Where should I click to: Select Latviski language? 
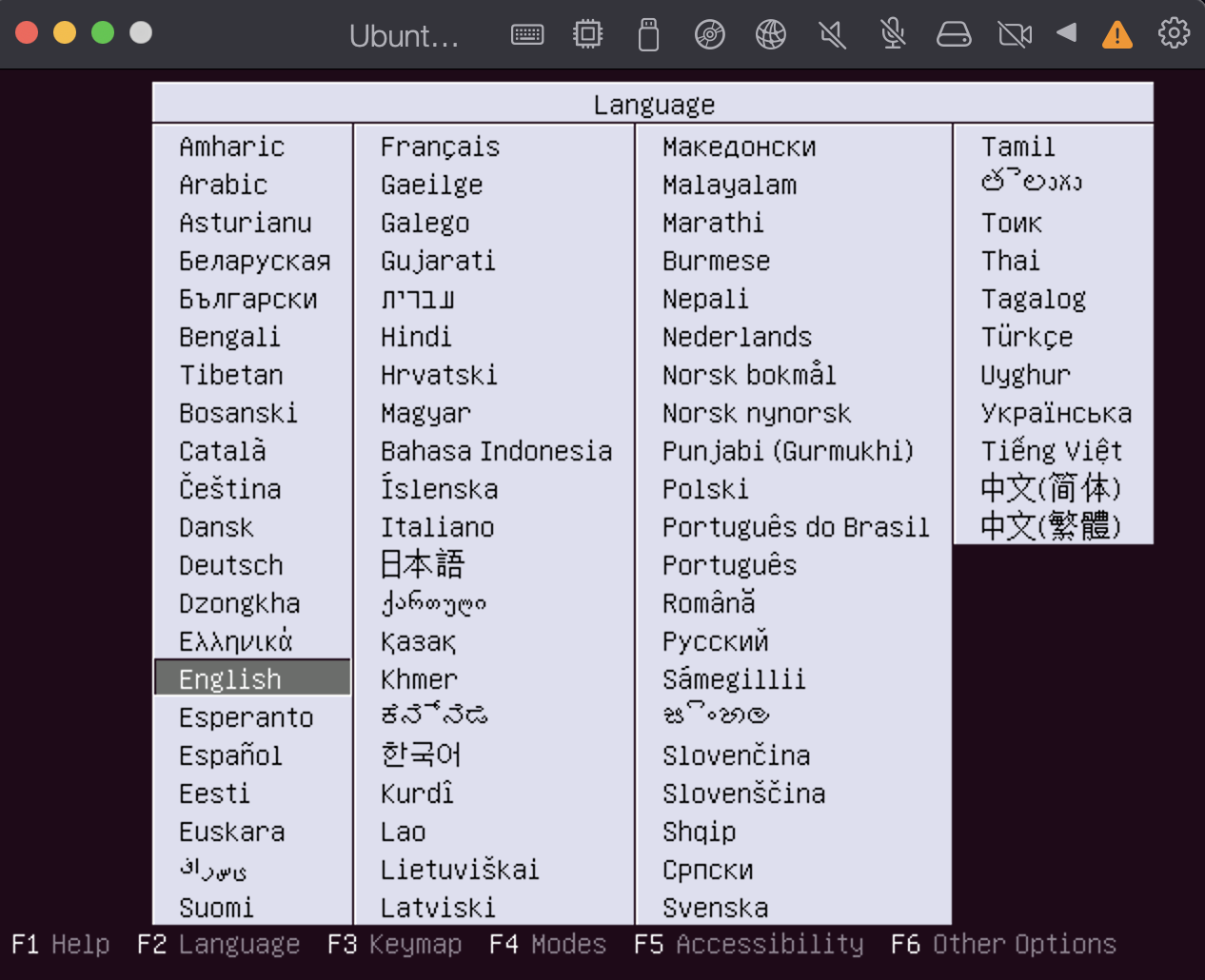tap(438, 908)
